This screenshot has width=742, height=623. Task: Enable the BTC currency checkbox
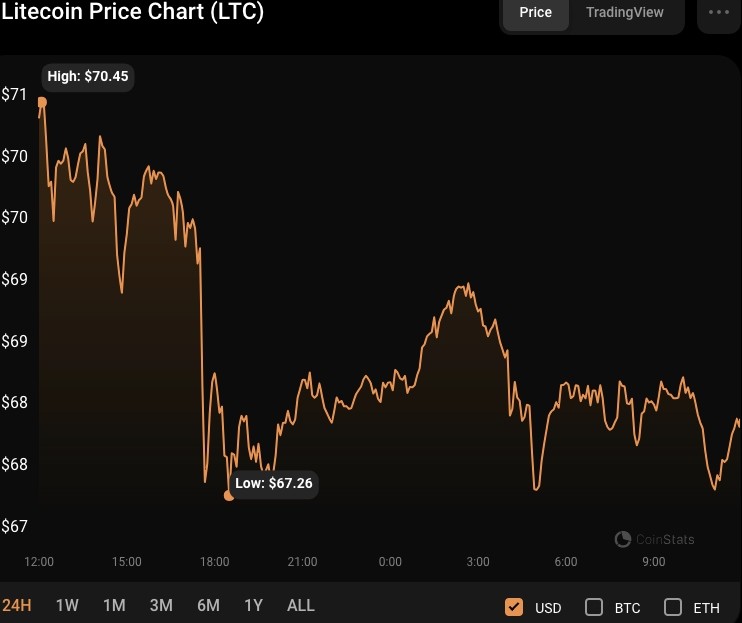(594, 607)
